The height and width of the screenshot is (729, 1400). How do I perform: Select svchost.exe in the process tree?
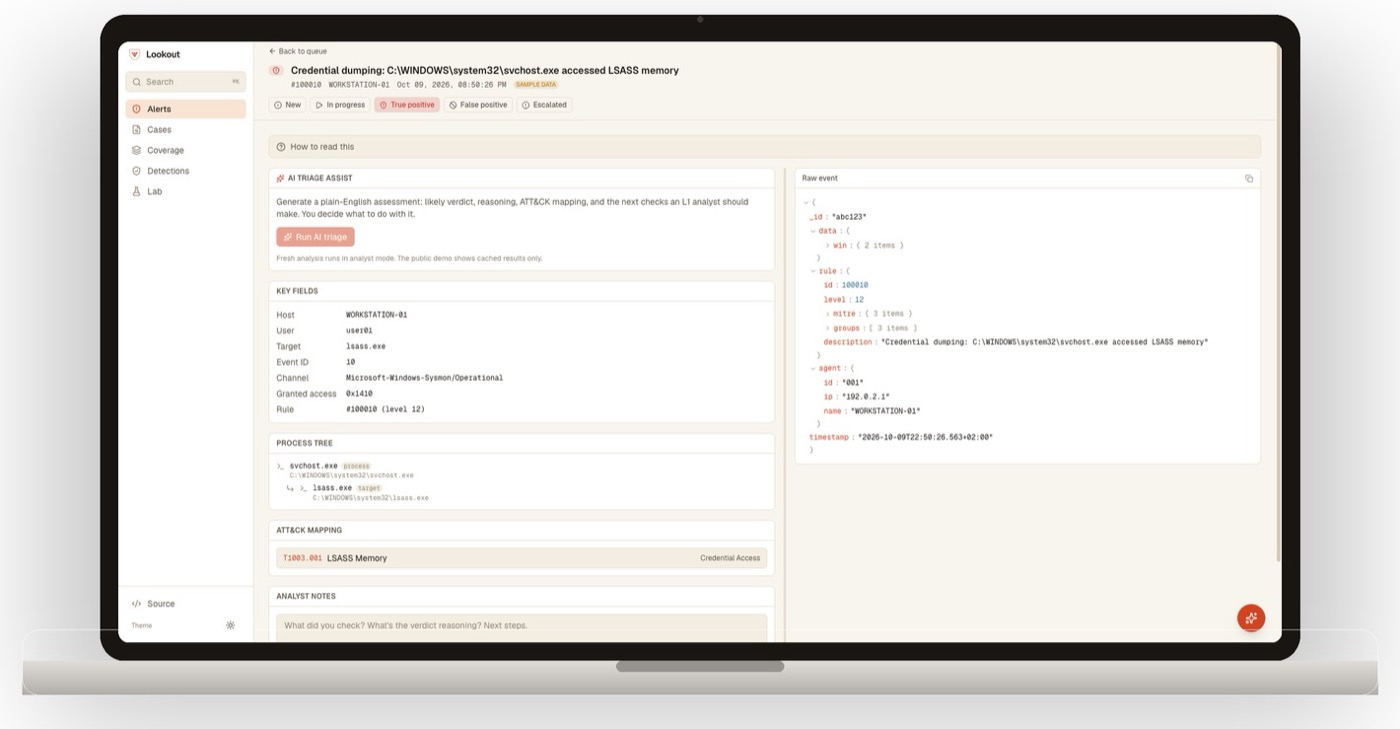[313, 466]
